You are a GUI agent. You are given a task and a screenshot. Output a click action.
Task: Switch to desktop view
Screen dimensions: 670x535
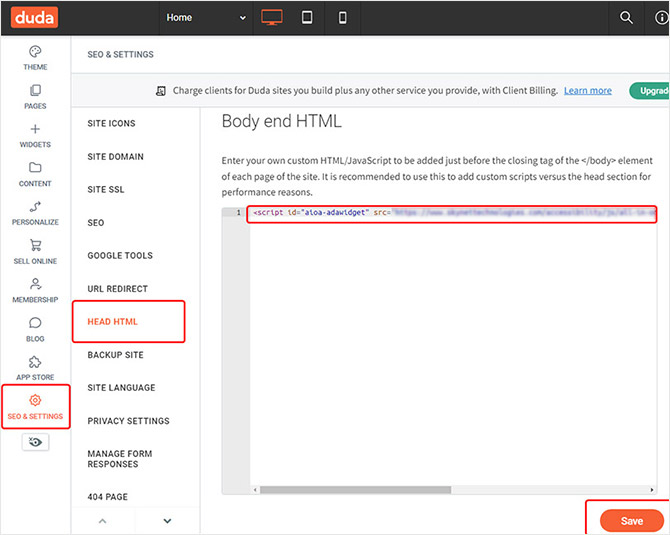(x=272, y=17)
